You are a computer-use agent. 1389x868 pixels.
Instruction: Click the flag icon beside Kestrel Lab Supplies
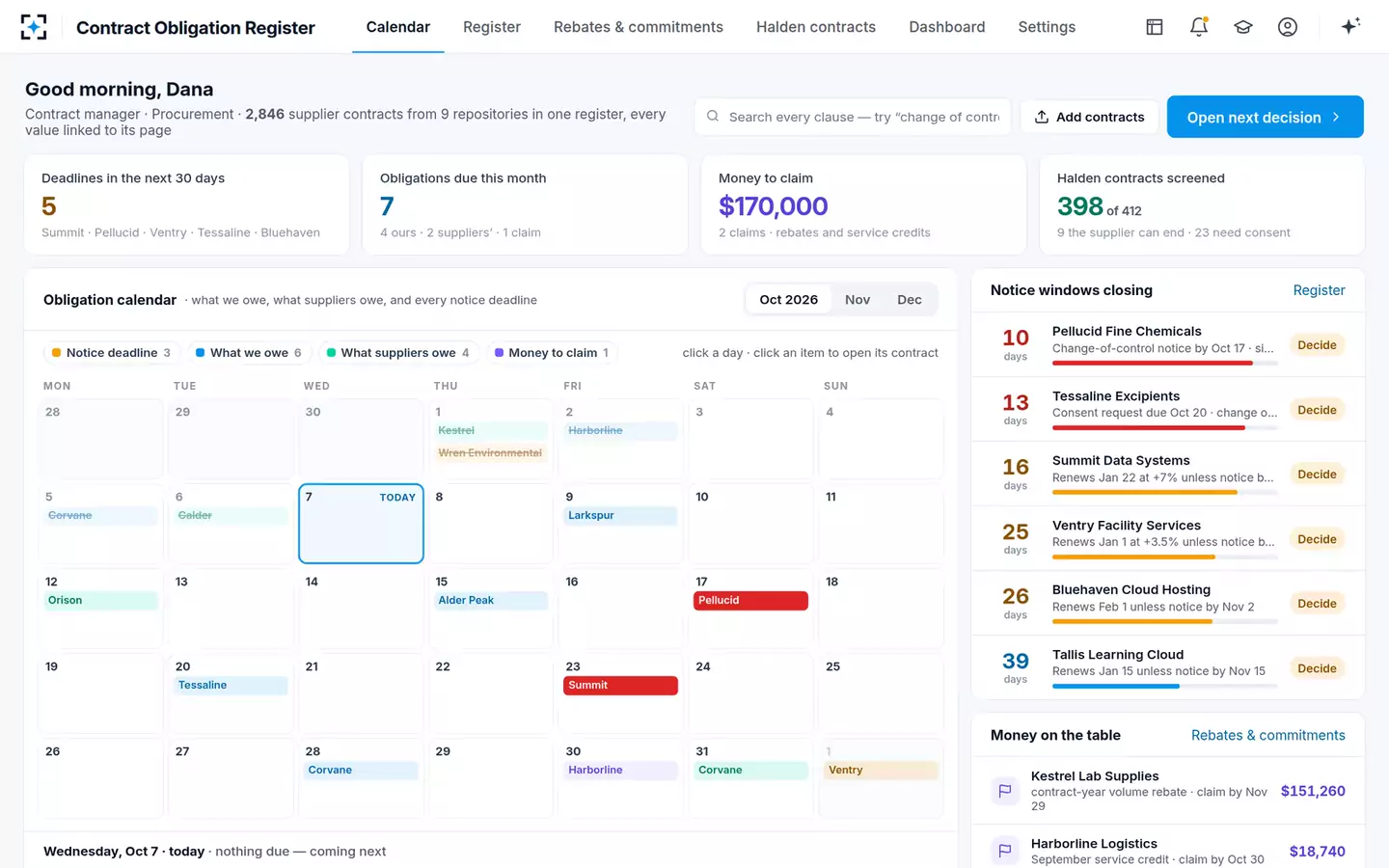coord(1005,791)
